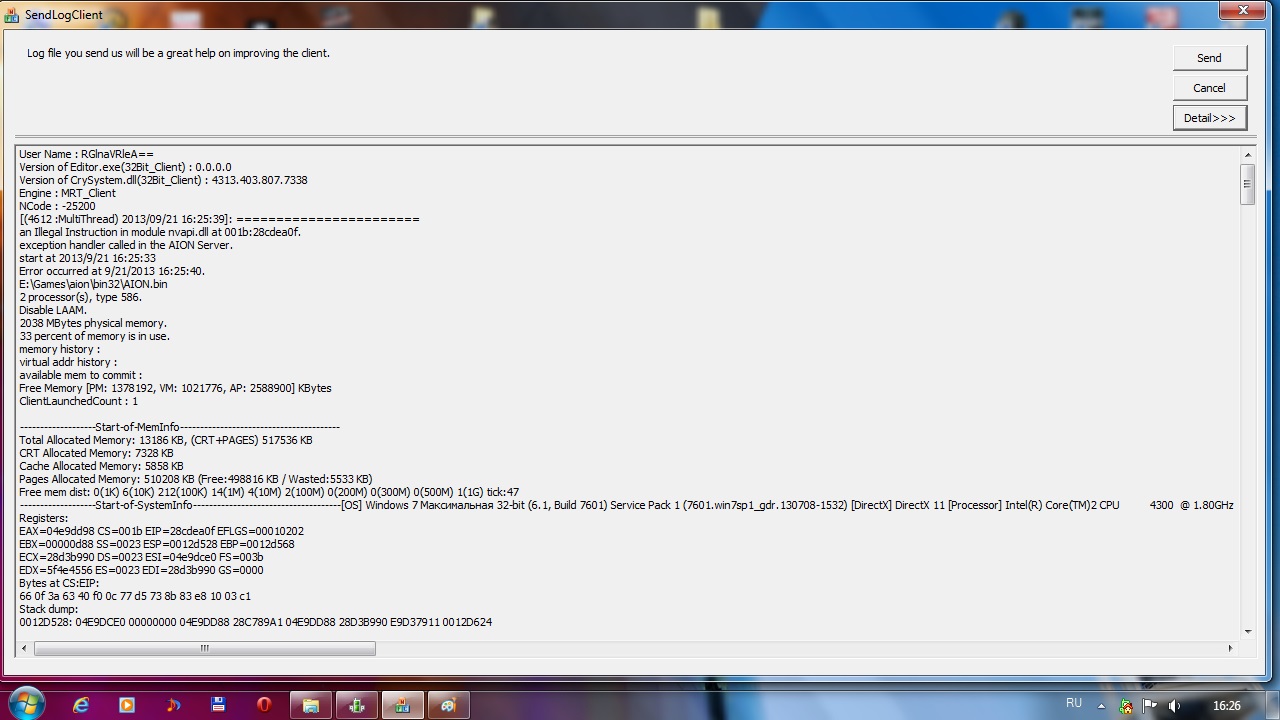Click the house tray icon
Screen dimensions: 1280x720
(x=1126, y=706)
